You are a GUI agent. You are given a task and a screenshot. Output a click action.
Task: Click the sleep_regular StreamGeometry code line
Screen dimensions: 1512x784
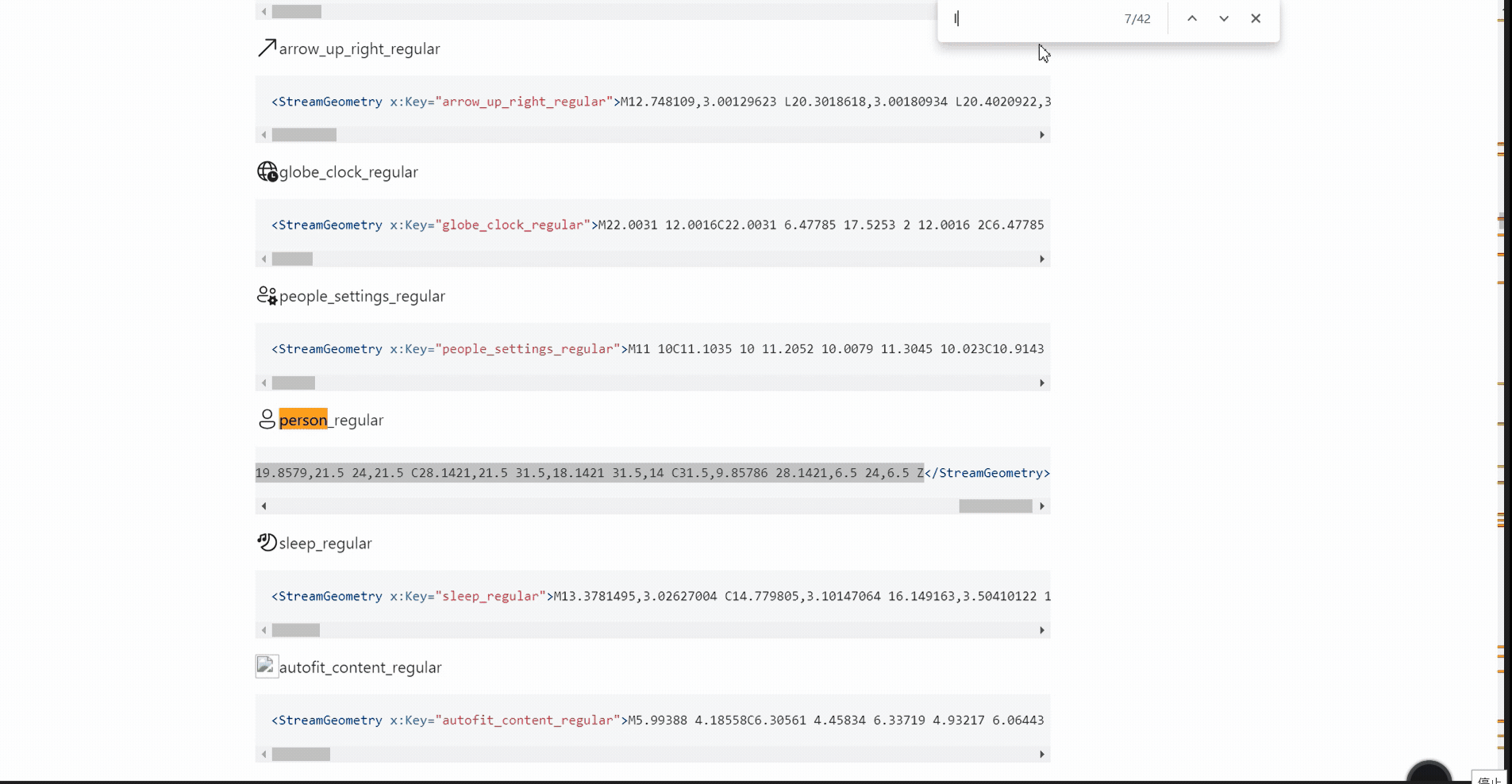(x=661, y=596)
